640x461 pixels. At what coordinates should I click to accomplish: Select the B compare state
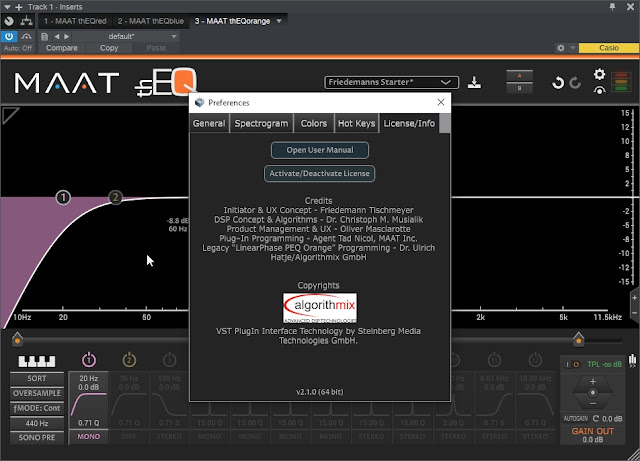pos(519,88)
